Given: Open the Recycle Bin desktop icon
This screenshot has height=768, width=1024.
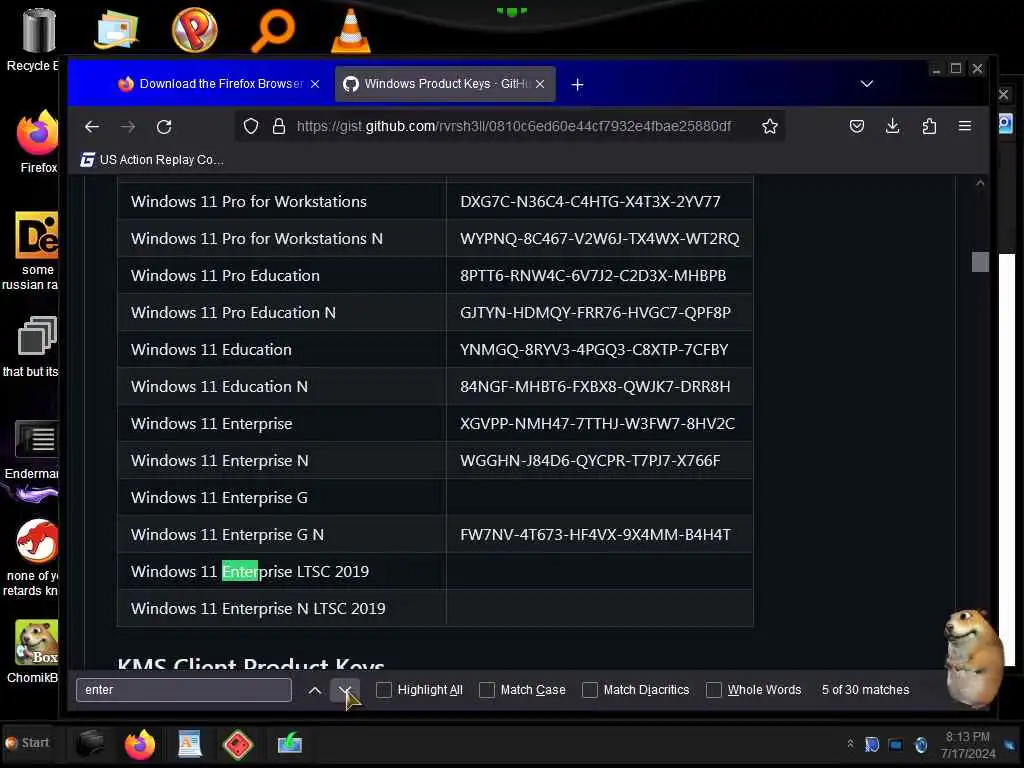Looking at the screenshot, I should click(x=38, y=39).
